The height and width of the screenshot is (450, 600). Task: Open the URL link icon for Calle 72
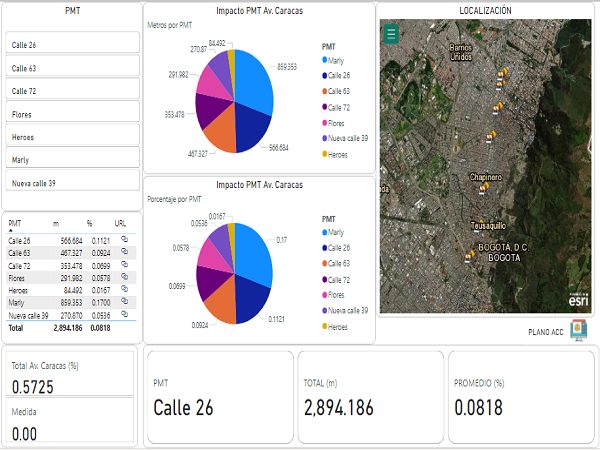(x=124, y=264)
